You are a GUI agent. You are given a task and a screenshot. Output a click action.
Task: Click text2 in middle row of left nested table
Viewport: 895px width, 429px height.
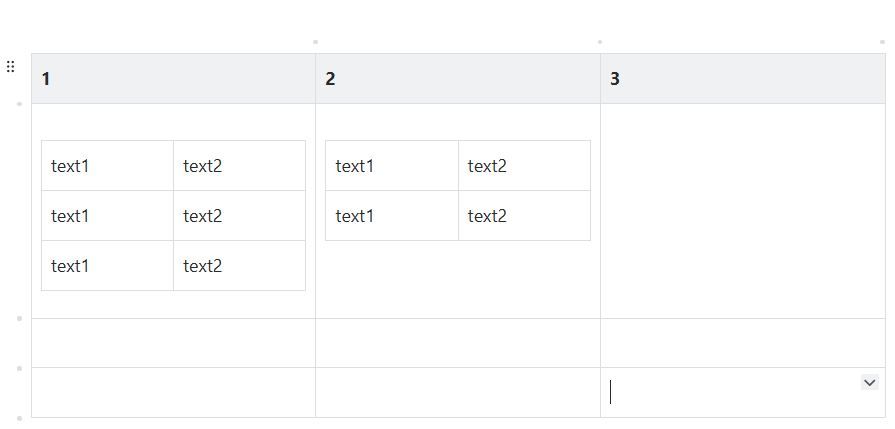202,216
